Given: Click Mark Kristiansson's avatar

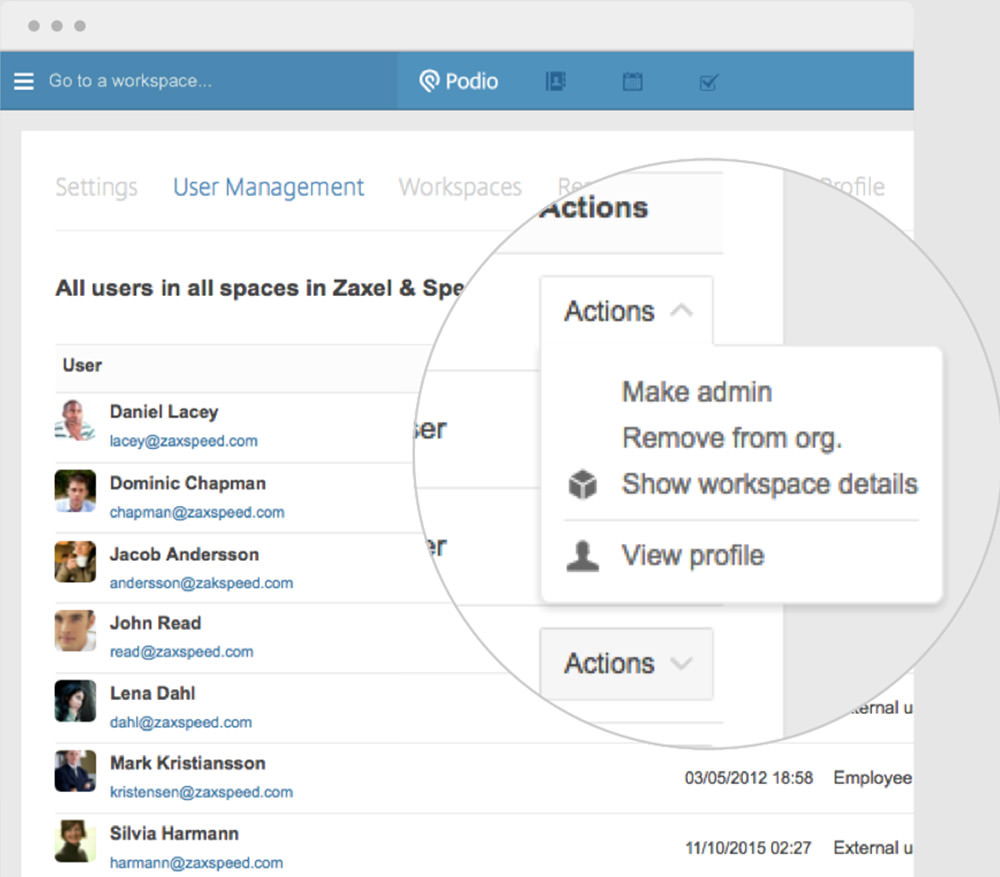Looking at the screenshot, I should pyautogui.click(x=75, y=770).
